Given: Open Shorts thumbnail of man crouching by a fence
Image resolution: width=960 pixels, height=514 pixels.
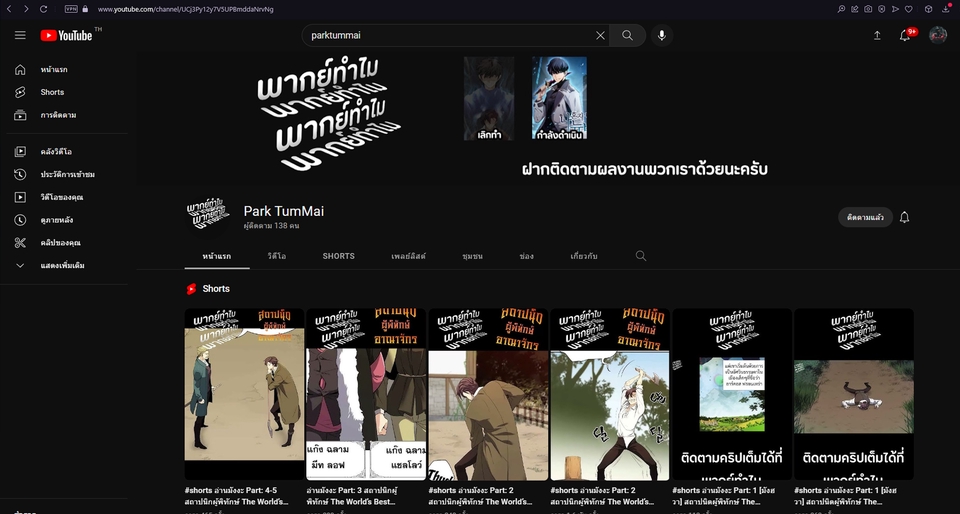Looking at the screenshot, I should [488, 394].
